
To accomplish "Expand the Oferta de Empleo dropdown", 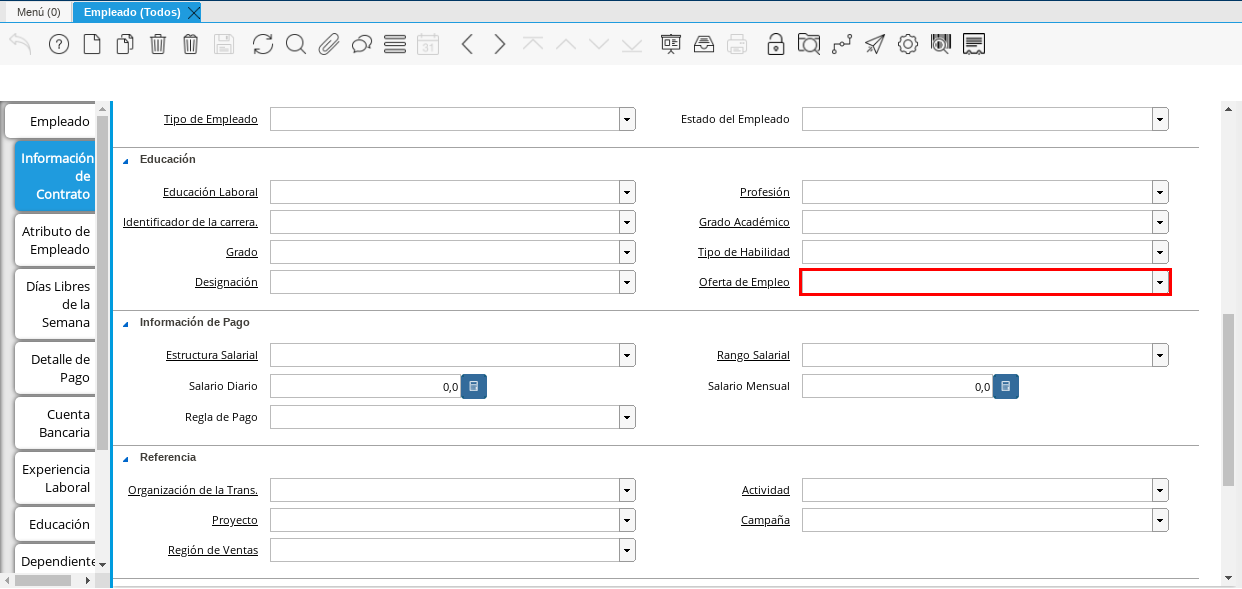I will point(1159,283).
